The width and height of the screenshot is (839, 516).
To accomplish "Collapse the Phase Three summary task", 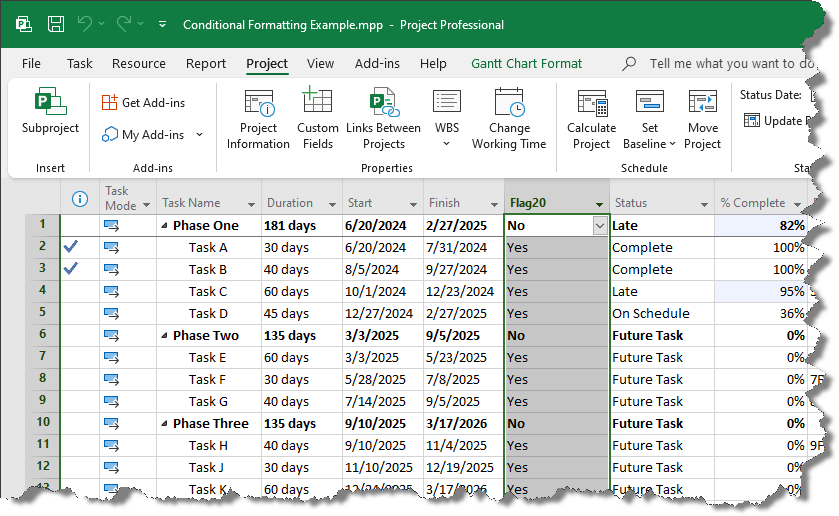I will 164,424.
